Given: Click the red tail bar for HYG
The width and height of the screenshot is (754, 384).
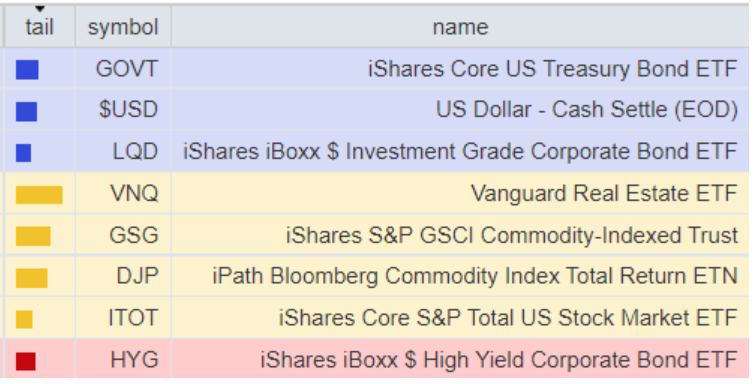Looking at the screenshot, I should click(25, 361).
